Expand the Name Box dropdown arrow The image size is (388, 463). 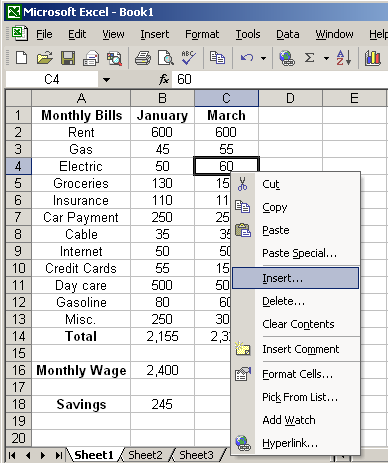click(106, 80)
